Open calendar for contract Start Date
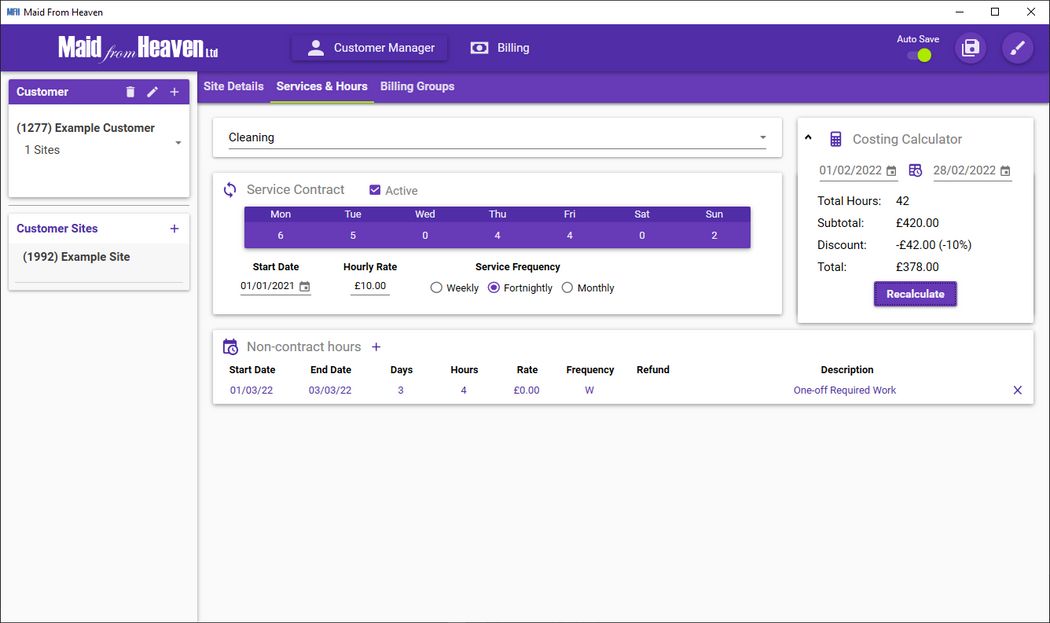Viewport: 1050px width, 623px height. coord(305,287)
